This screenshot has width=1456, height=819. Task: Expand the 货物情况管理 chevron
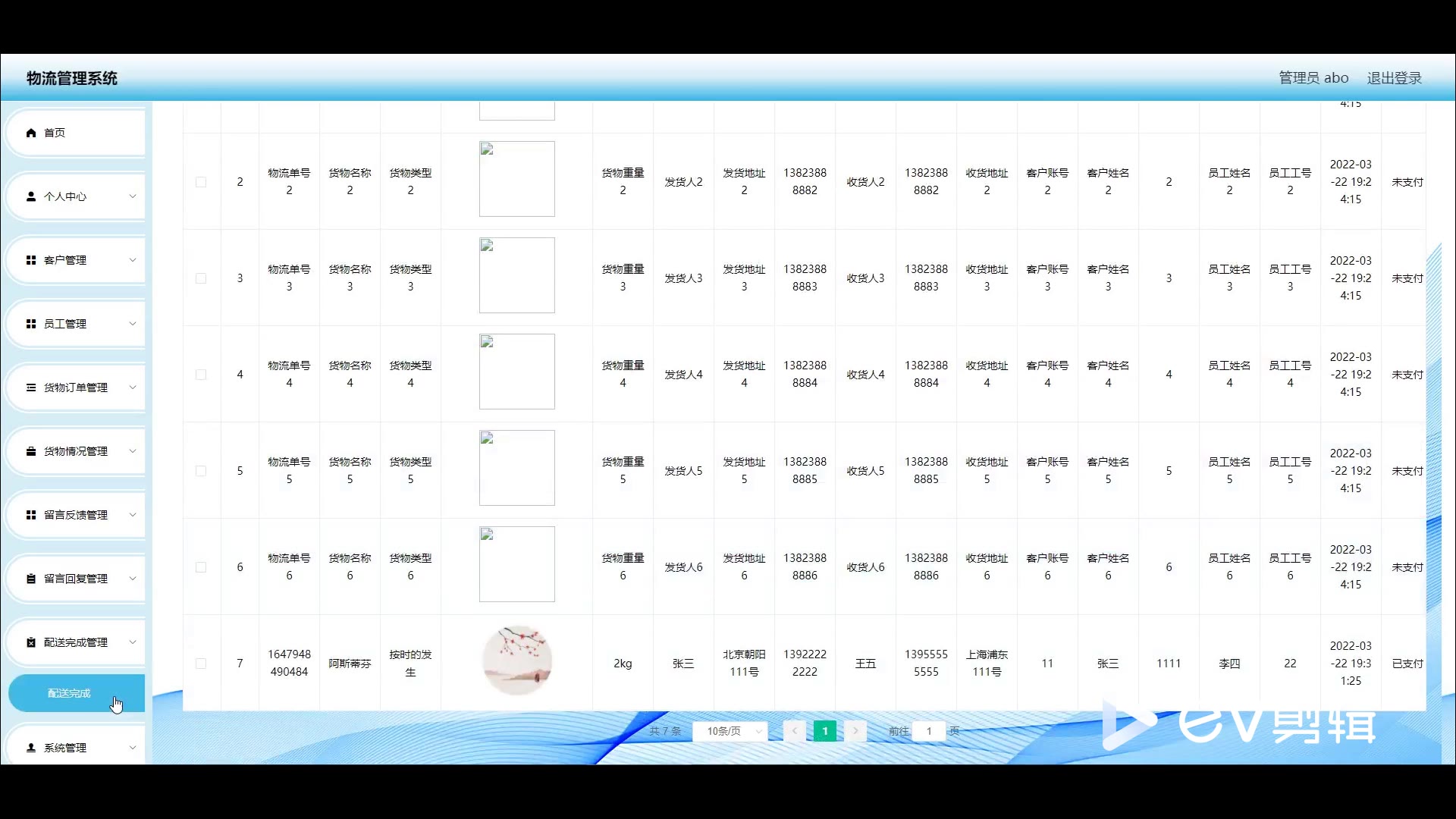pyautogui.click(x=133, y=451)
